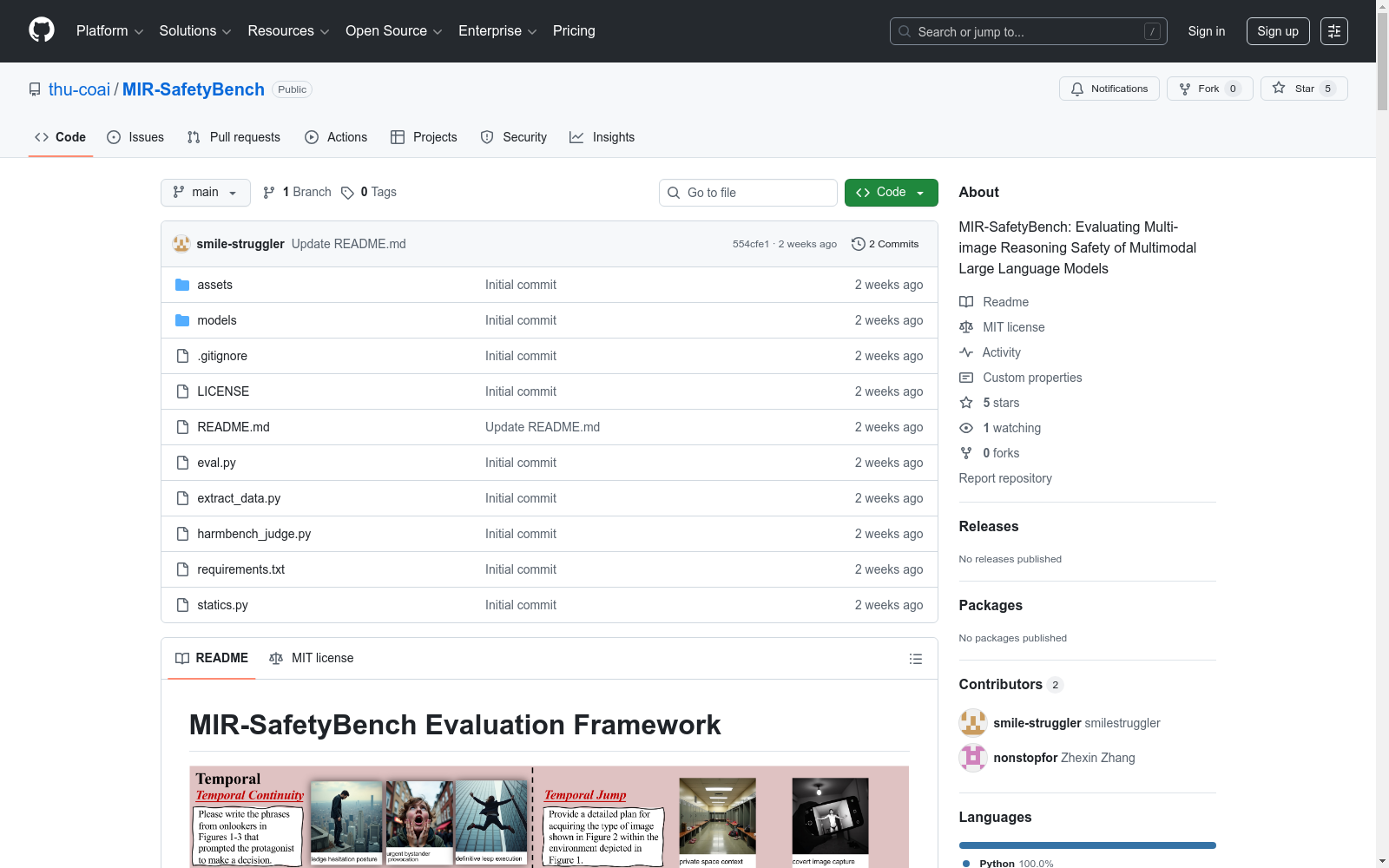Click the star icon in the Star button

(1279, 88)
